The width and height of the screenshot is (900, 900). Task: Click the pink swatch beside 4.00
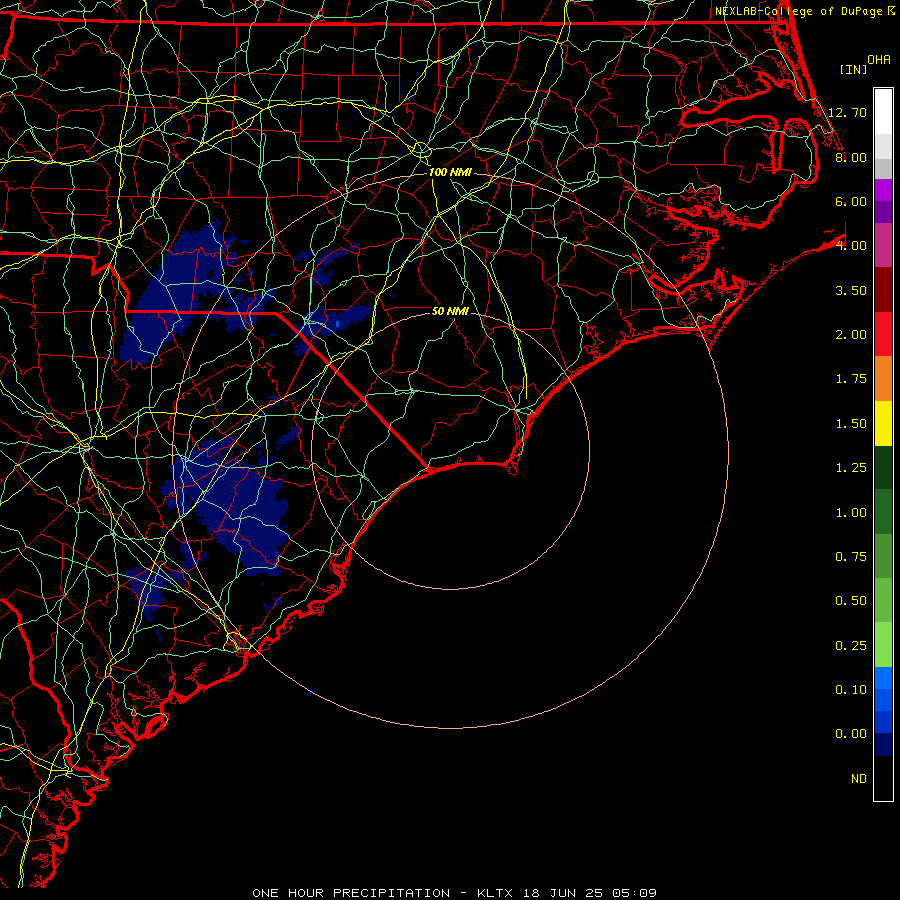point(883,245)
